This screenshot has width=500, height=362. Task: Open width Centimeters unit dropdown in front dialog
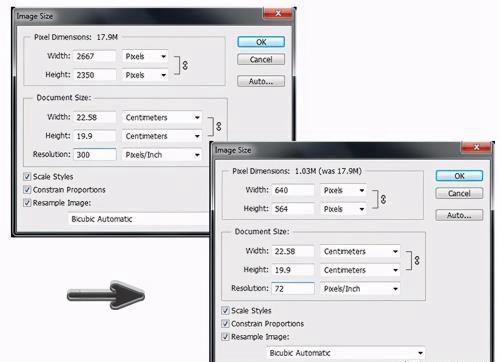pyautogui.click(x=360, y=251)
